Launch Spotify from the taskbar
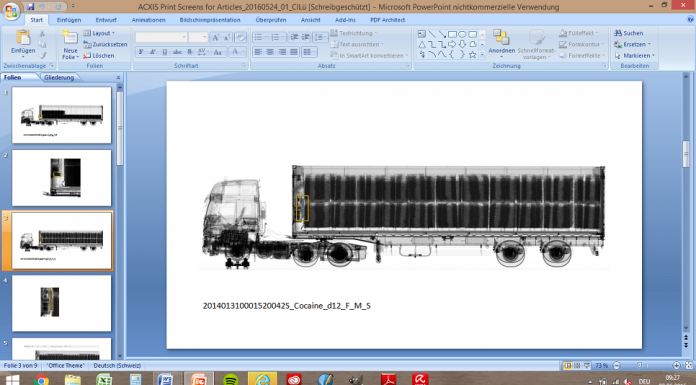This screenshot has height=385, width=696. [x=230, y=380]
